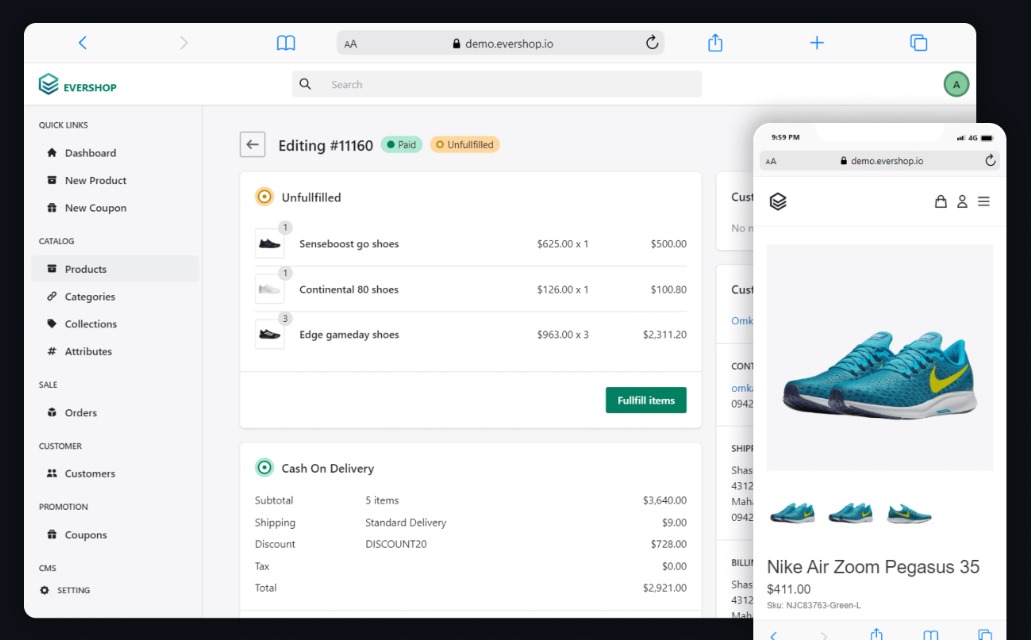The image size is (1031, 640).
Task: Tap the AA text size control in tablet address bar
Action: (x=350, y=44)
